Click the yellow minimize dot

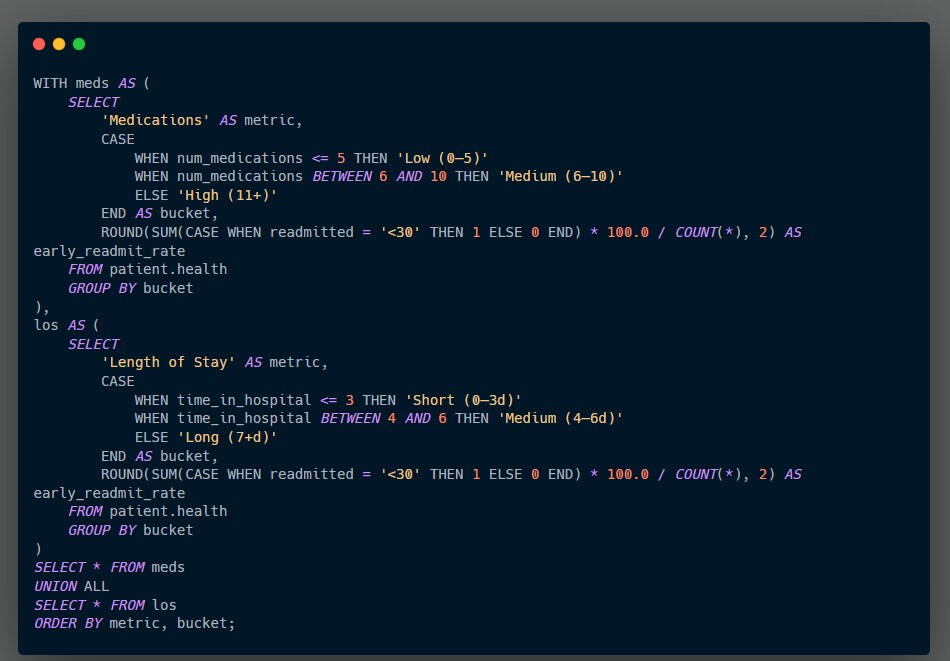tap(59, 44)
